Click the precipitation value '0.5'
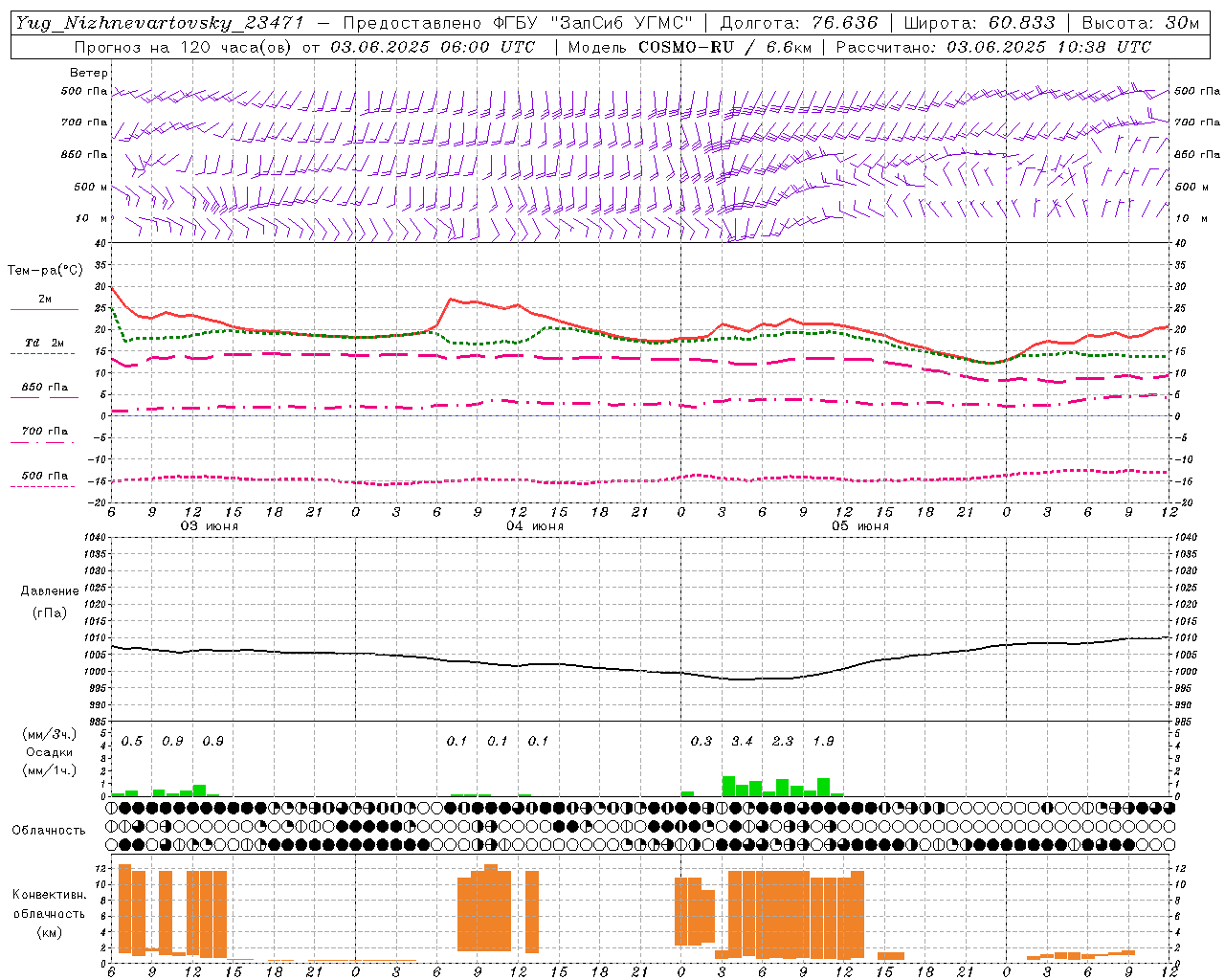Screen dimensions: 1225x980 point(132,741)
